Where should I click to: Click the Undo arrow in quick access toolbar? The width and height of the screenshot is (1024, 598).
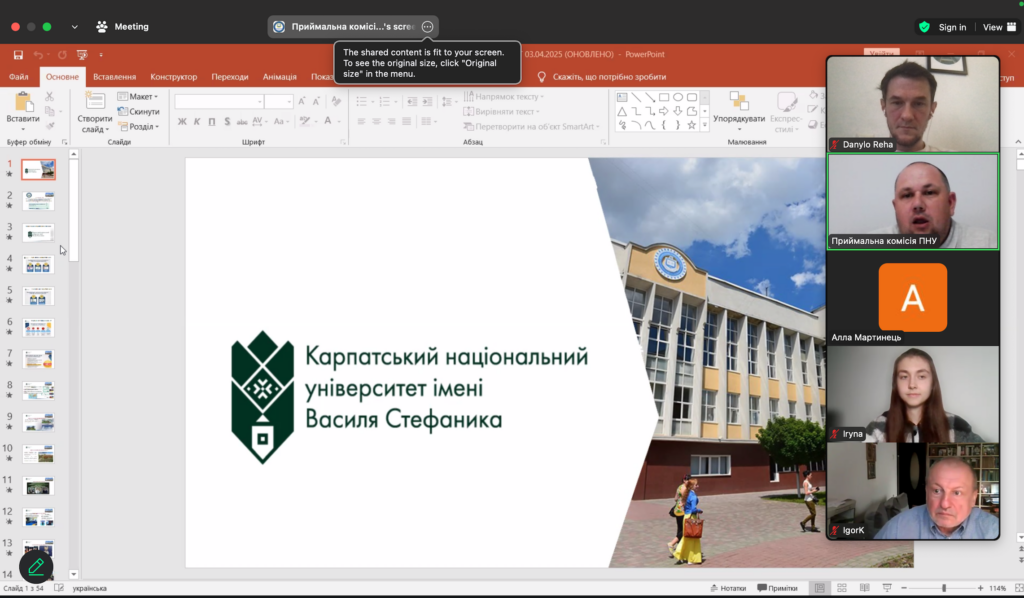[39, 55]
